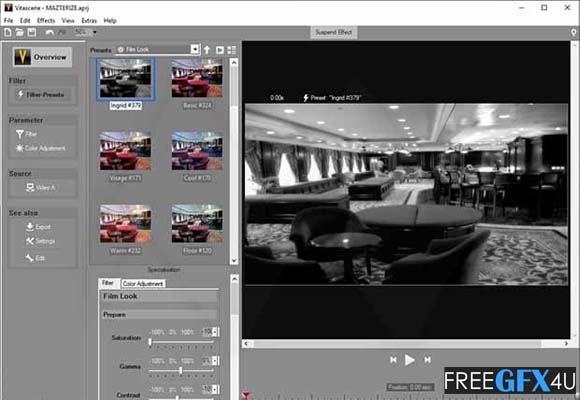Click the pin icon at top right of toolbar
The image size is (580, 400).
[574, 33]
